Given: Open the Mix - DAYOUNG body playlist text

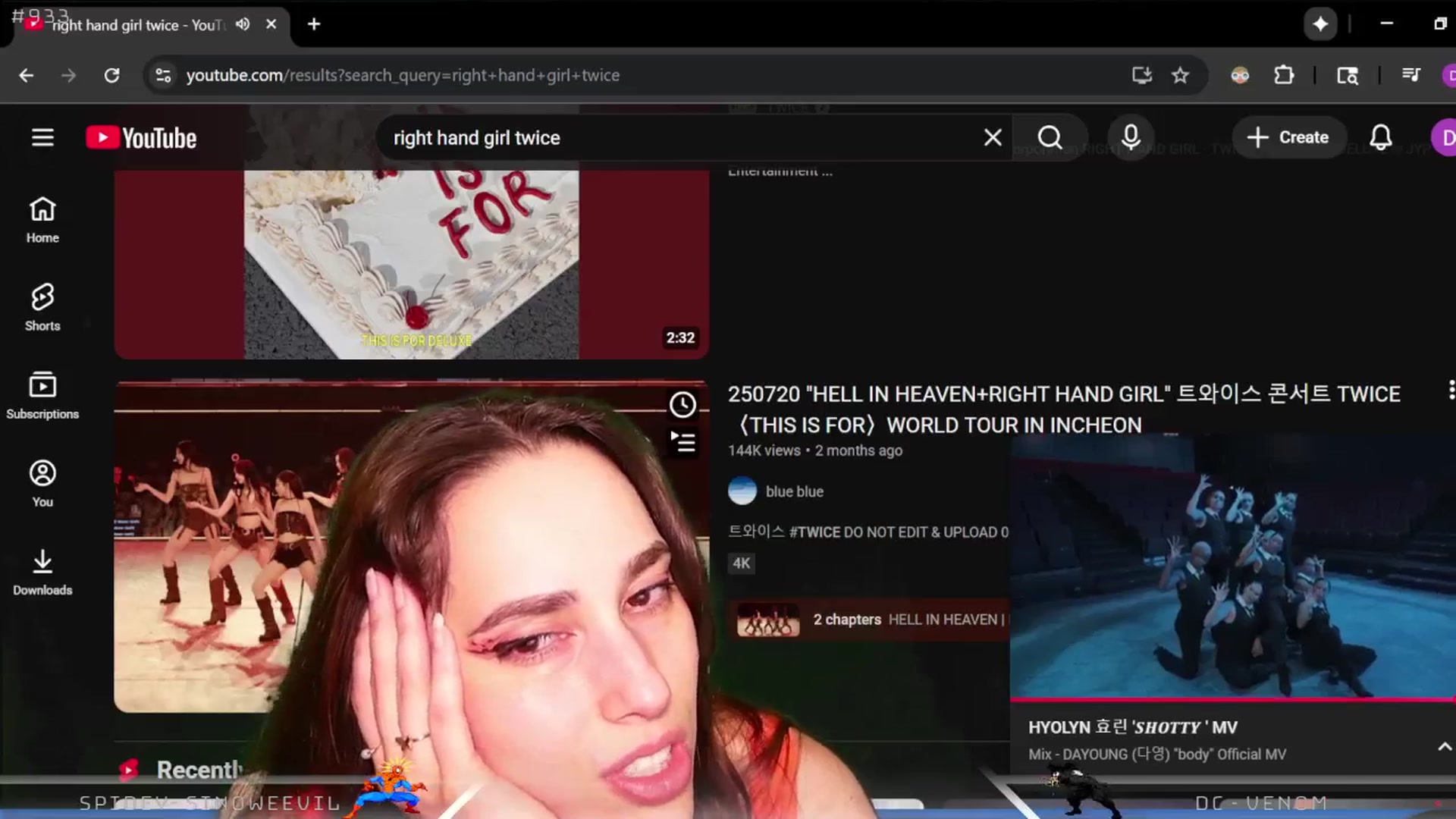Looking at the screenshot, I should click(1157, 755).
